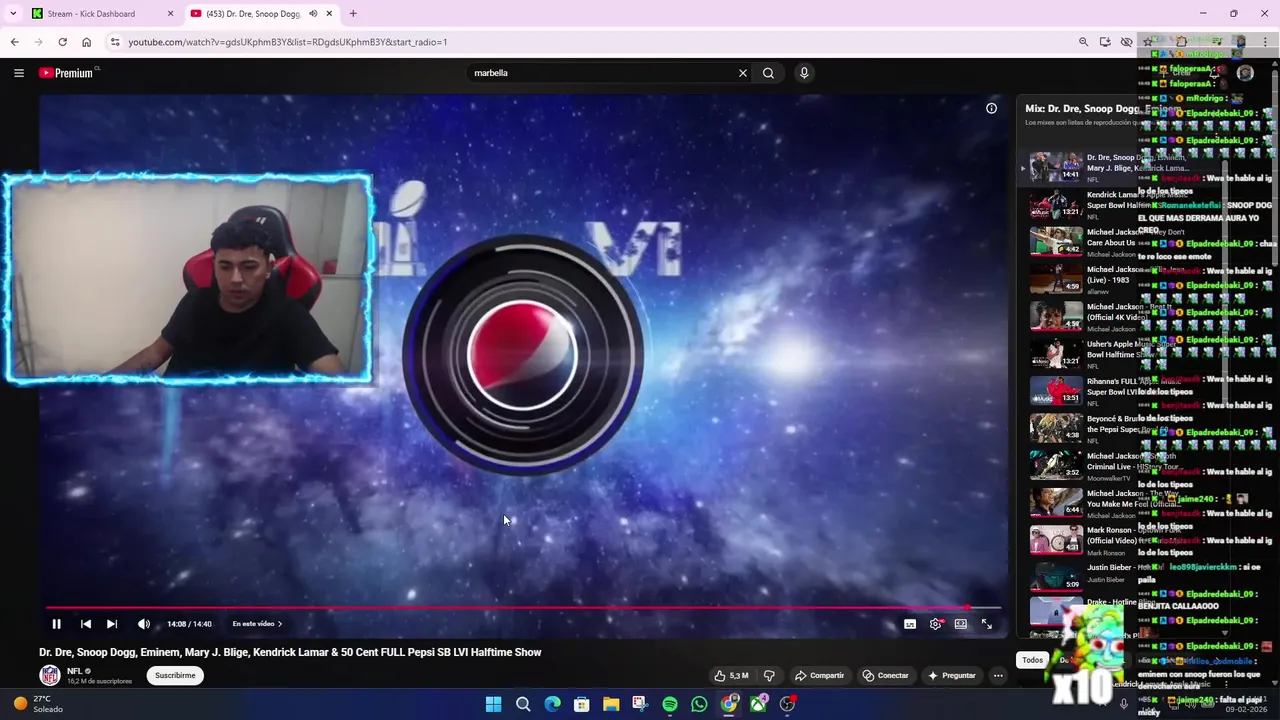Expand the 'En este video' chapters chevron
1280x720 pixels.
(280, 624)
